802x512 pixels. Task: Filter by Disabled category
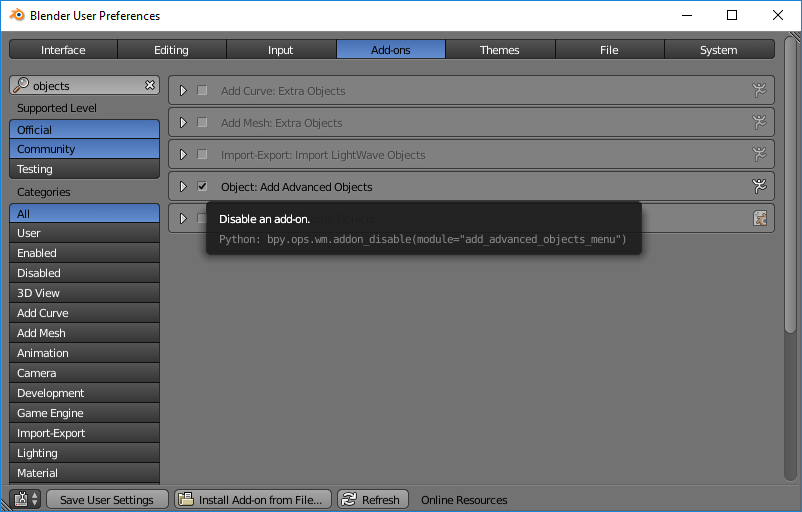84,273
